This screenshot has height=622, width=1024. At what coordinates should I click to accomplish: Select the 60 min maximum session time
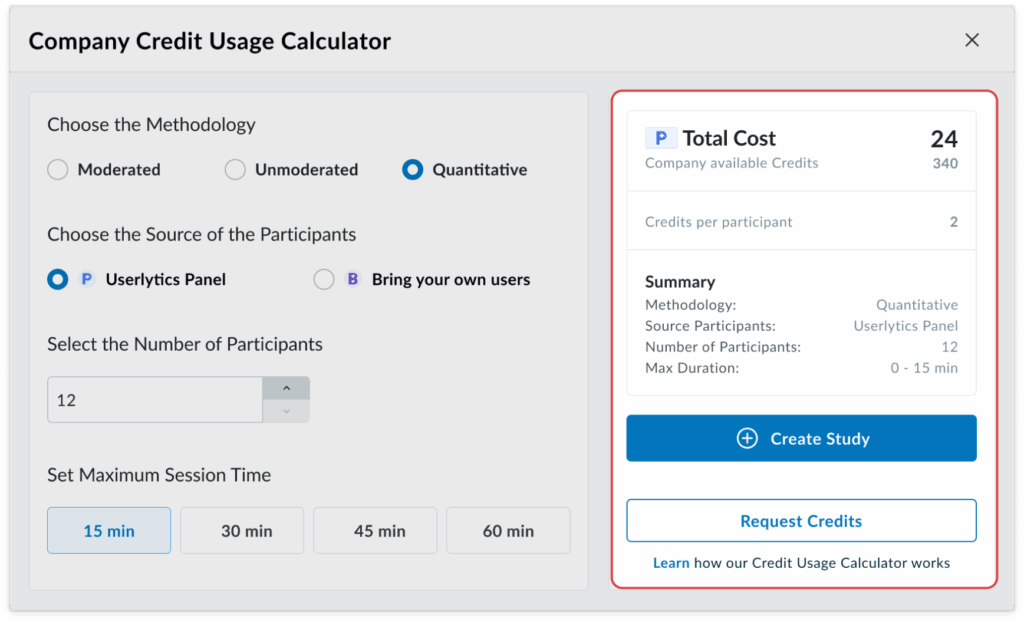(x=508, y=530)
